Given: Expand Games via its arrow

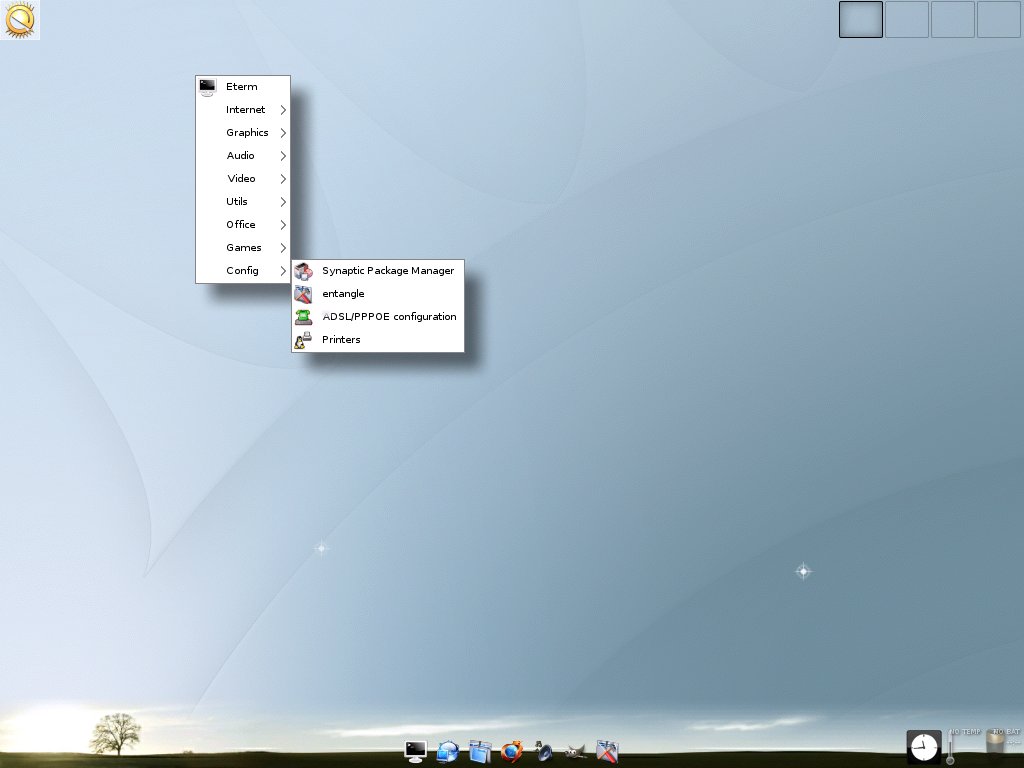Looking at the screenshot, I should (x=283, y=248).
